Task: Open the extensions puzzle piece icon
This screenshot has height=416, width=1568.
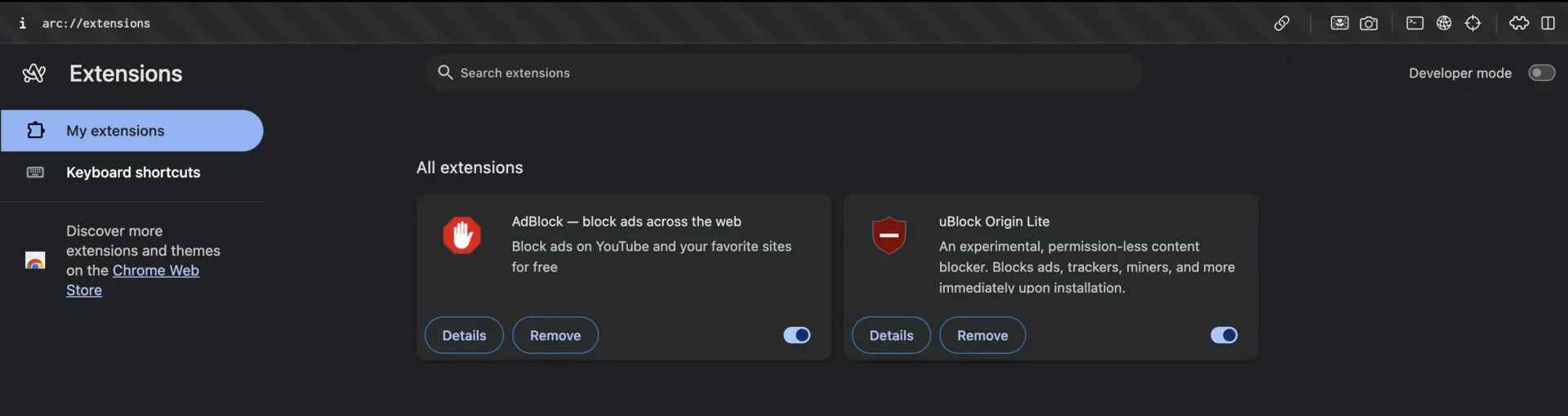Action: [x=1519, y=23]
